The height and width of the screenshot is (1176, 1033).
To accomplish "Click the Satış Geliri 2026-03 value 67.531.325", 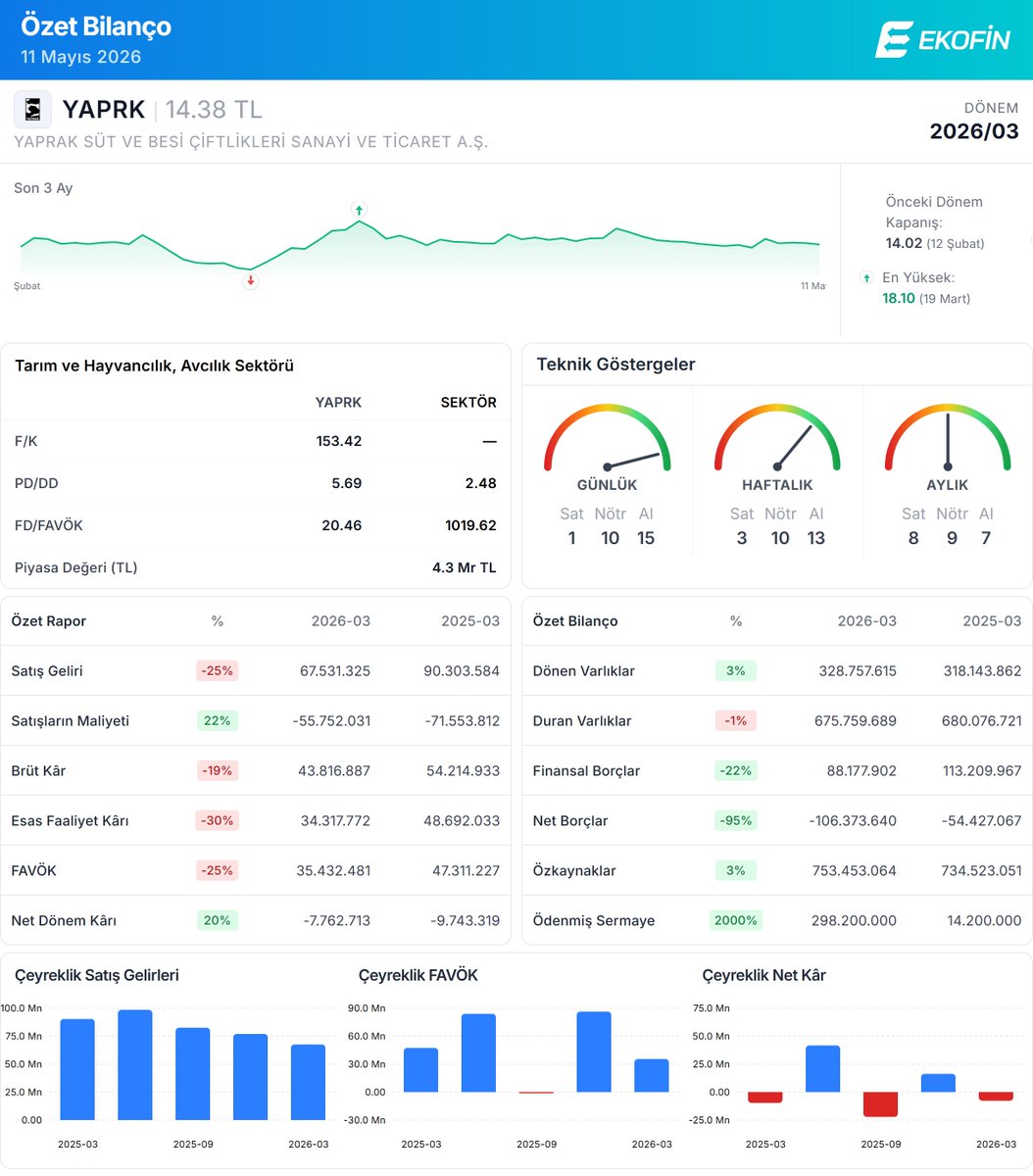I will coord(335,671).
